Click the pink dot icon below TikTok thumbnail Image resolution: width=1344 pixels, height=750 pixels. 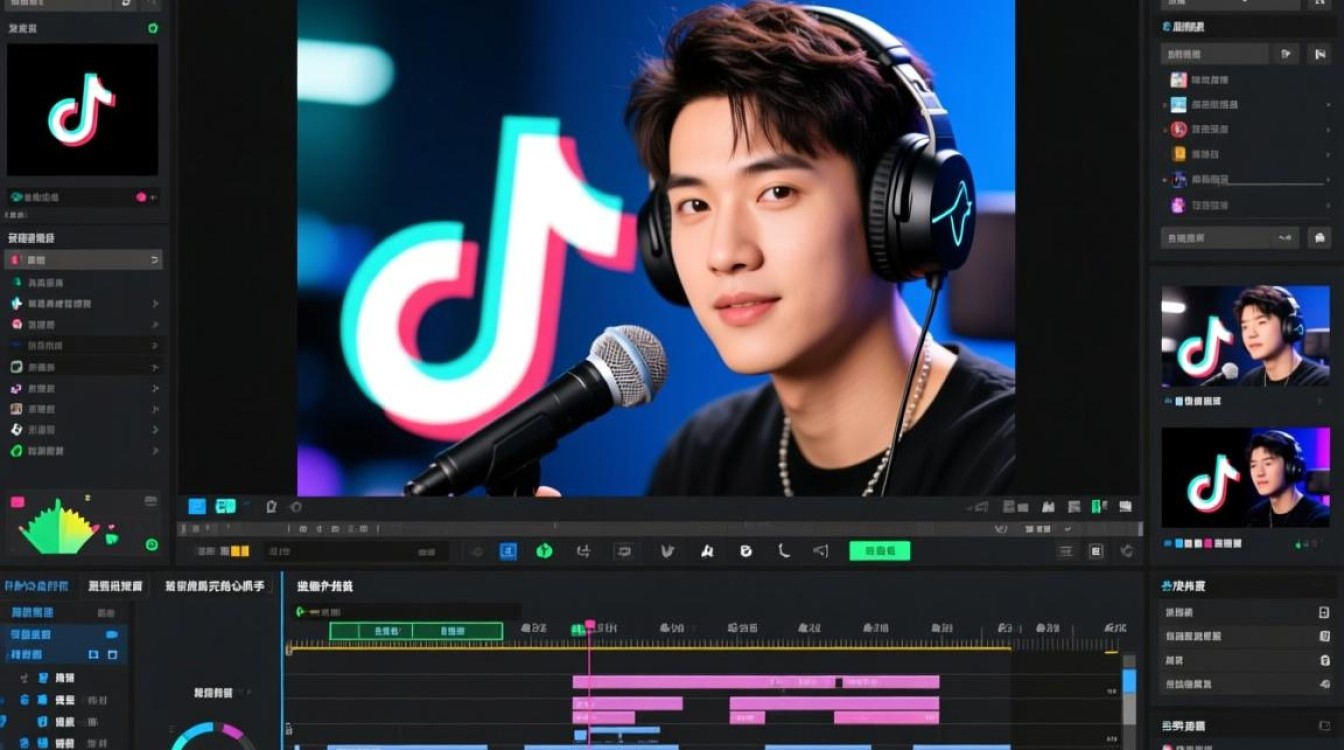[141, 198]
